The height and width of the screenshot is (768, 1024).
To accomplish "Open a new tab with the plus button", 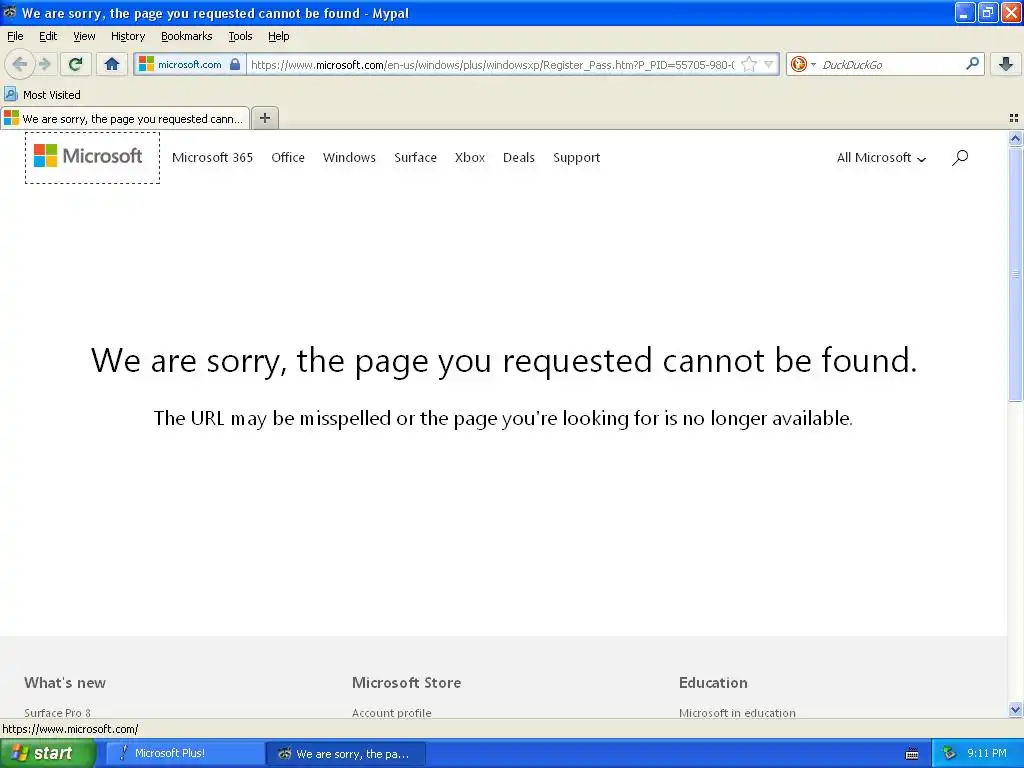I will [x=264, y=118].
